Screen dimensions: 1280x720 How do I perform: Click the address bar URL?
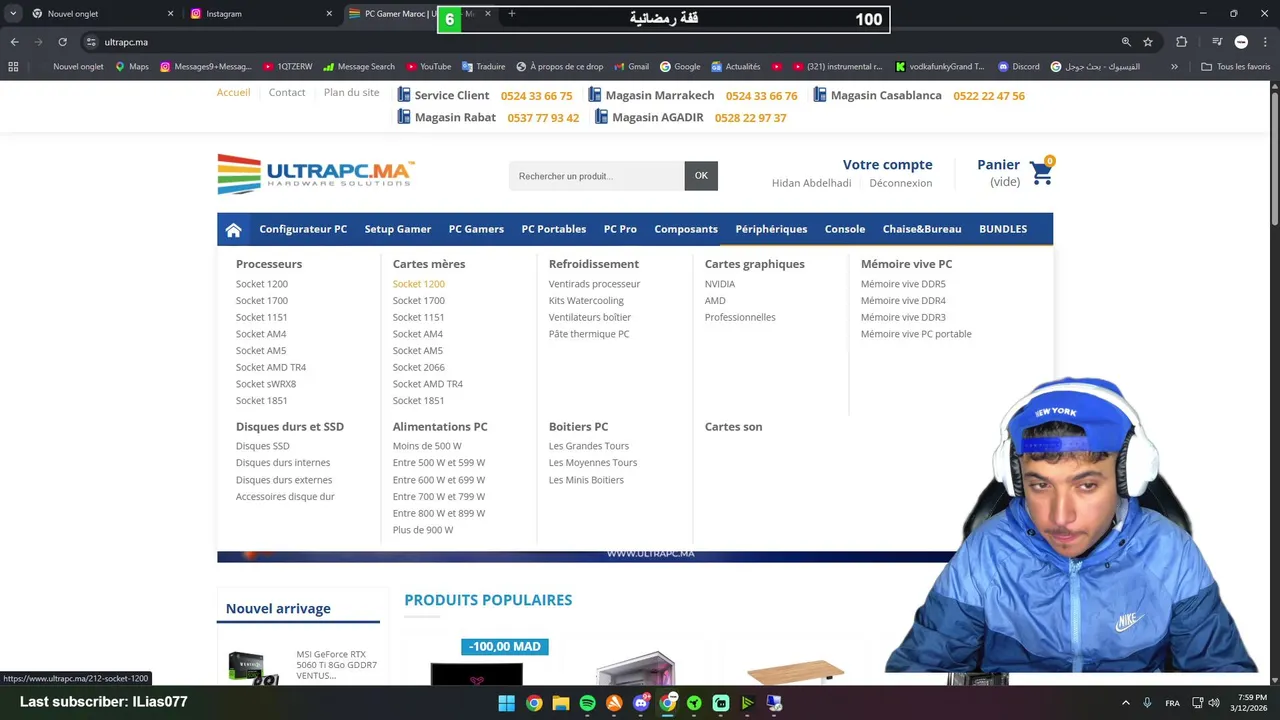tap(126, 42)
